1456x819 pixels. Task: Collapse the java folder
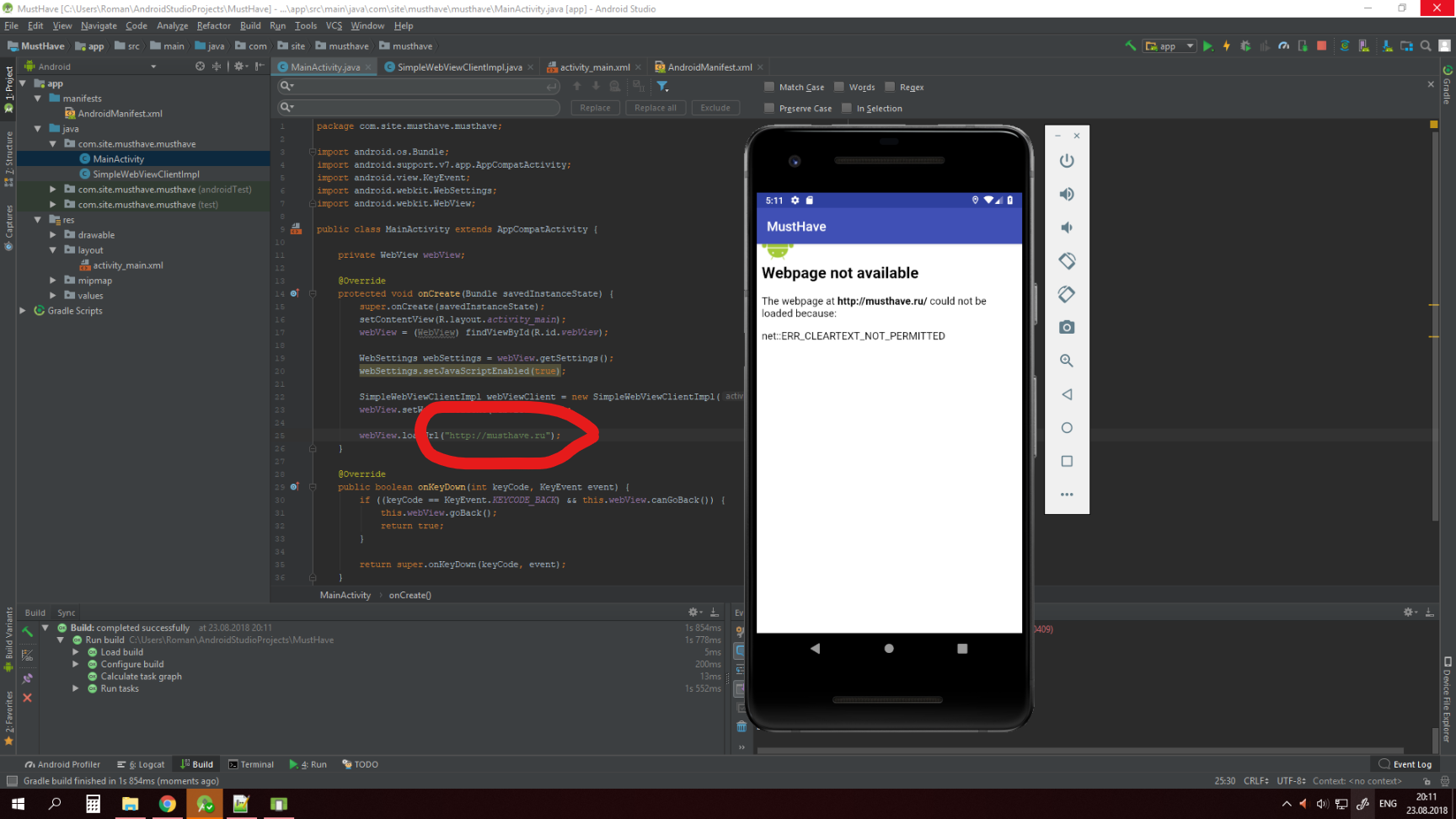pyautogui.click(x=38, y=129)
